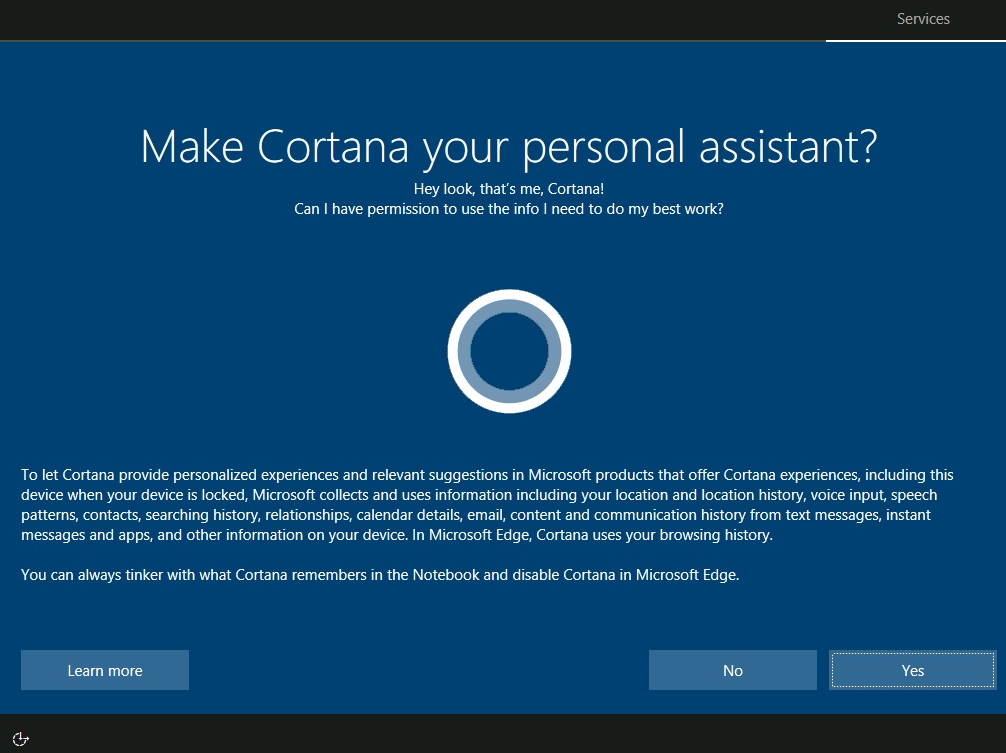Open the Learn more button
1006x753 pixels.
tap(105, 670)
